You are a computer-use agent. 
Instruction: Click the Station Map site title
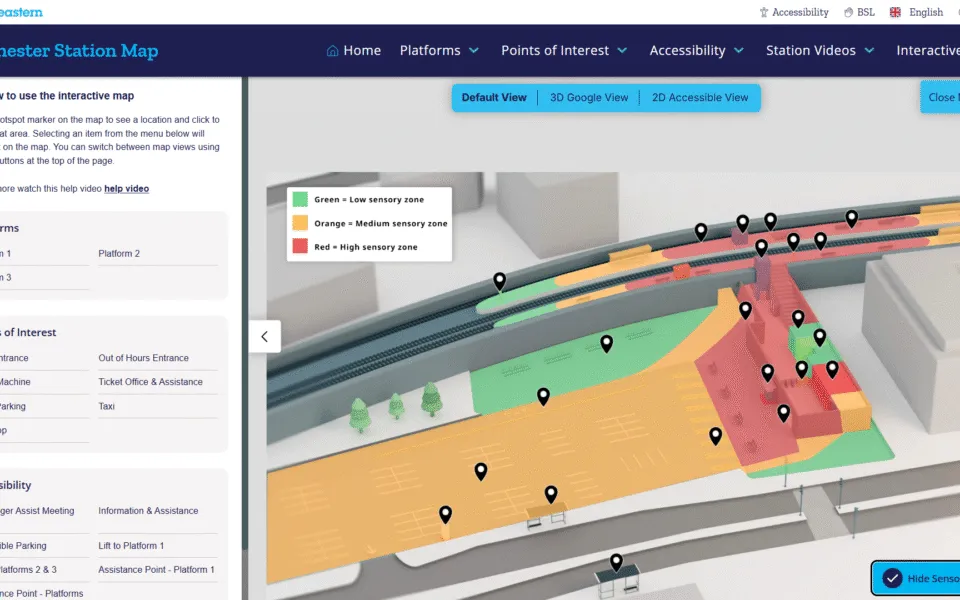click(x=79, y=51)
